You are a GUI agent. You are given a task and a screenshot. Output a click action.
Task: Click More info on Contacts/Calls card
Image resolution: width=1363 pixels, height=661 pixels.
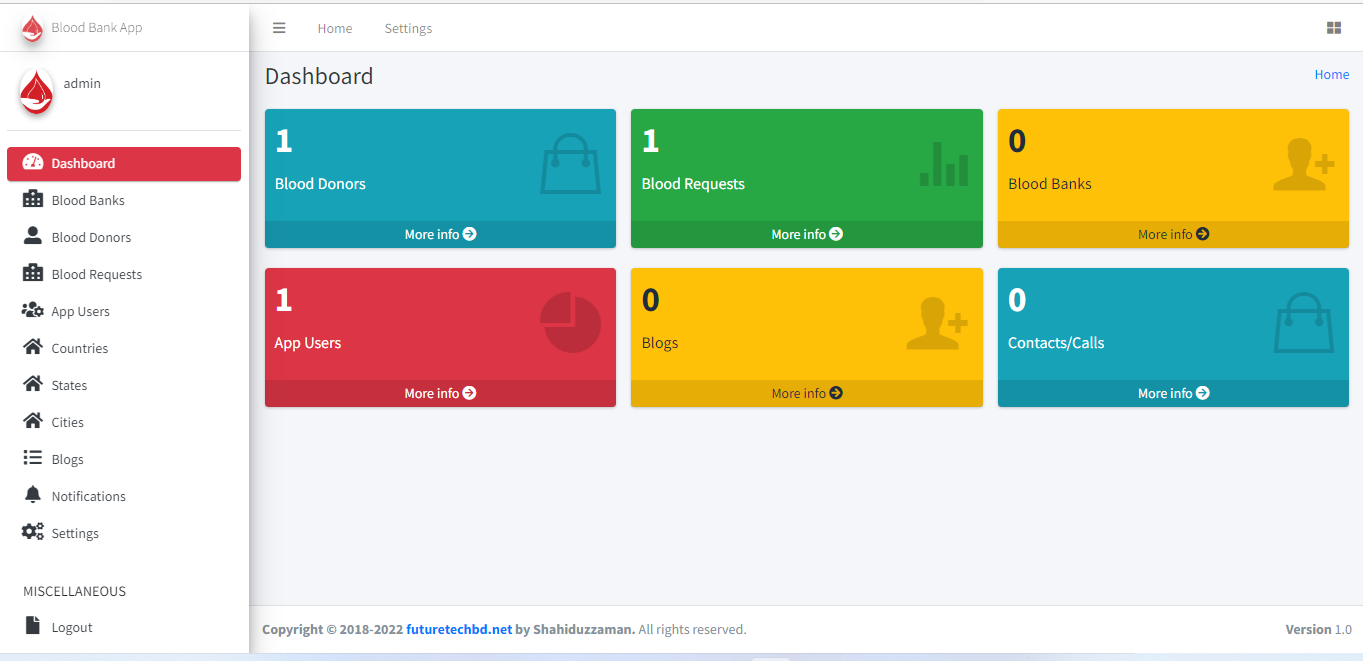(x=1173, y=393)
